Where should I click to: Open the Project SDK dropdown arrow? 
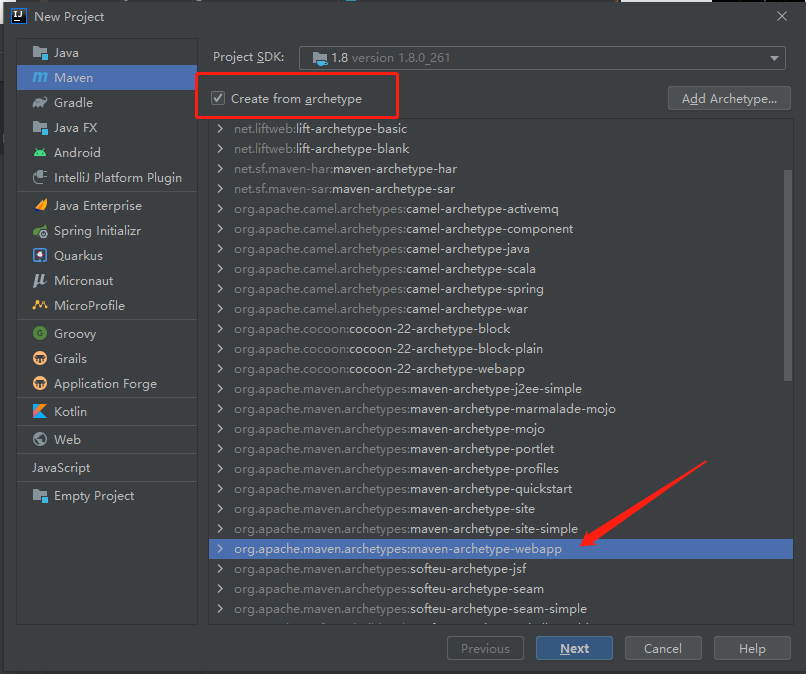[x=774, y=58]
